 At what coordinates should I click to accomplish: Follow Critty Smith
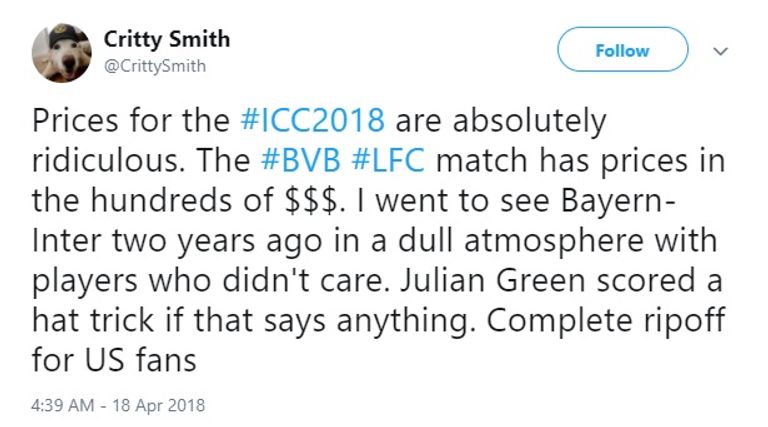click(x=622, y=50)
